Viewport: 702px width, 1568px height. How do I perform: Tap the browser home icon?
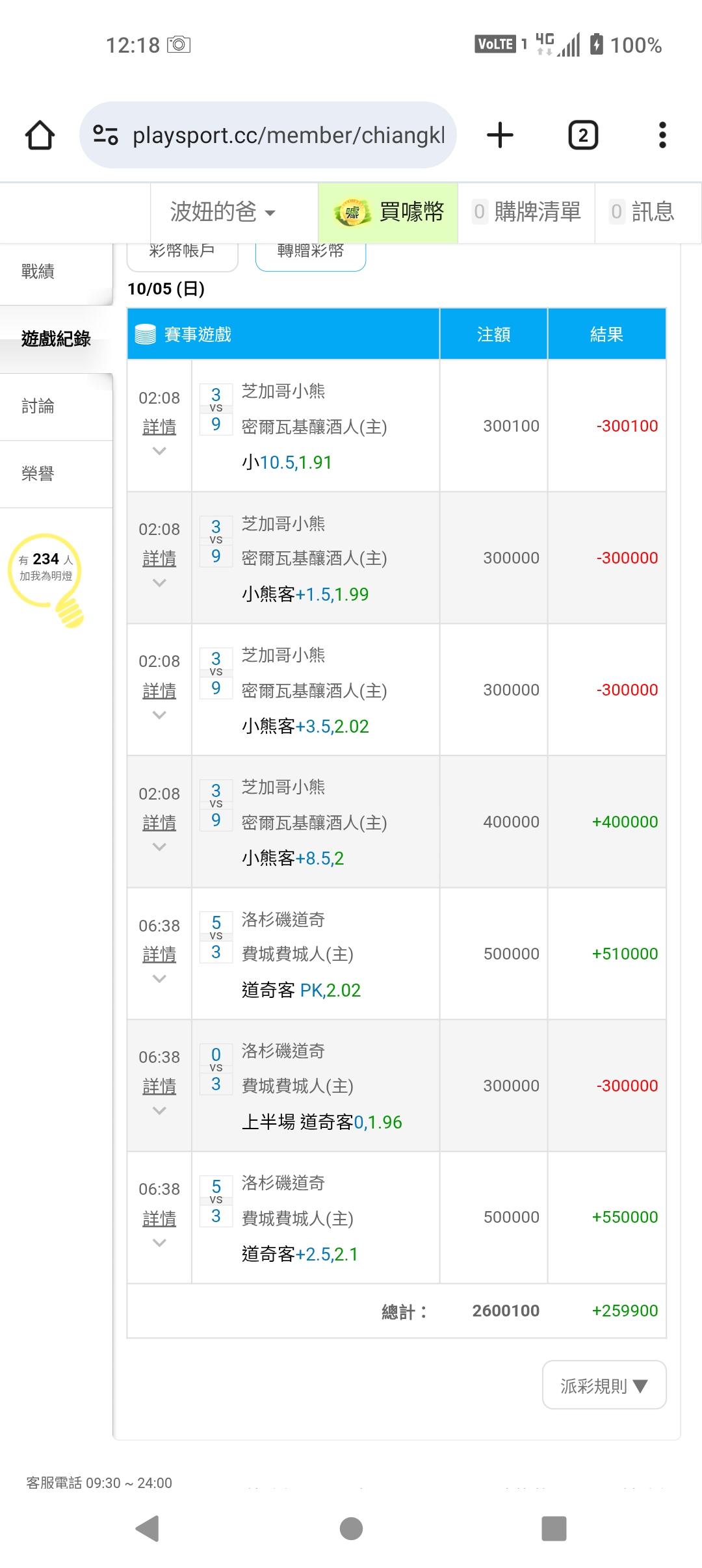click(40, 135)
